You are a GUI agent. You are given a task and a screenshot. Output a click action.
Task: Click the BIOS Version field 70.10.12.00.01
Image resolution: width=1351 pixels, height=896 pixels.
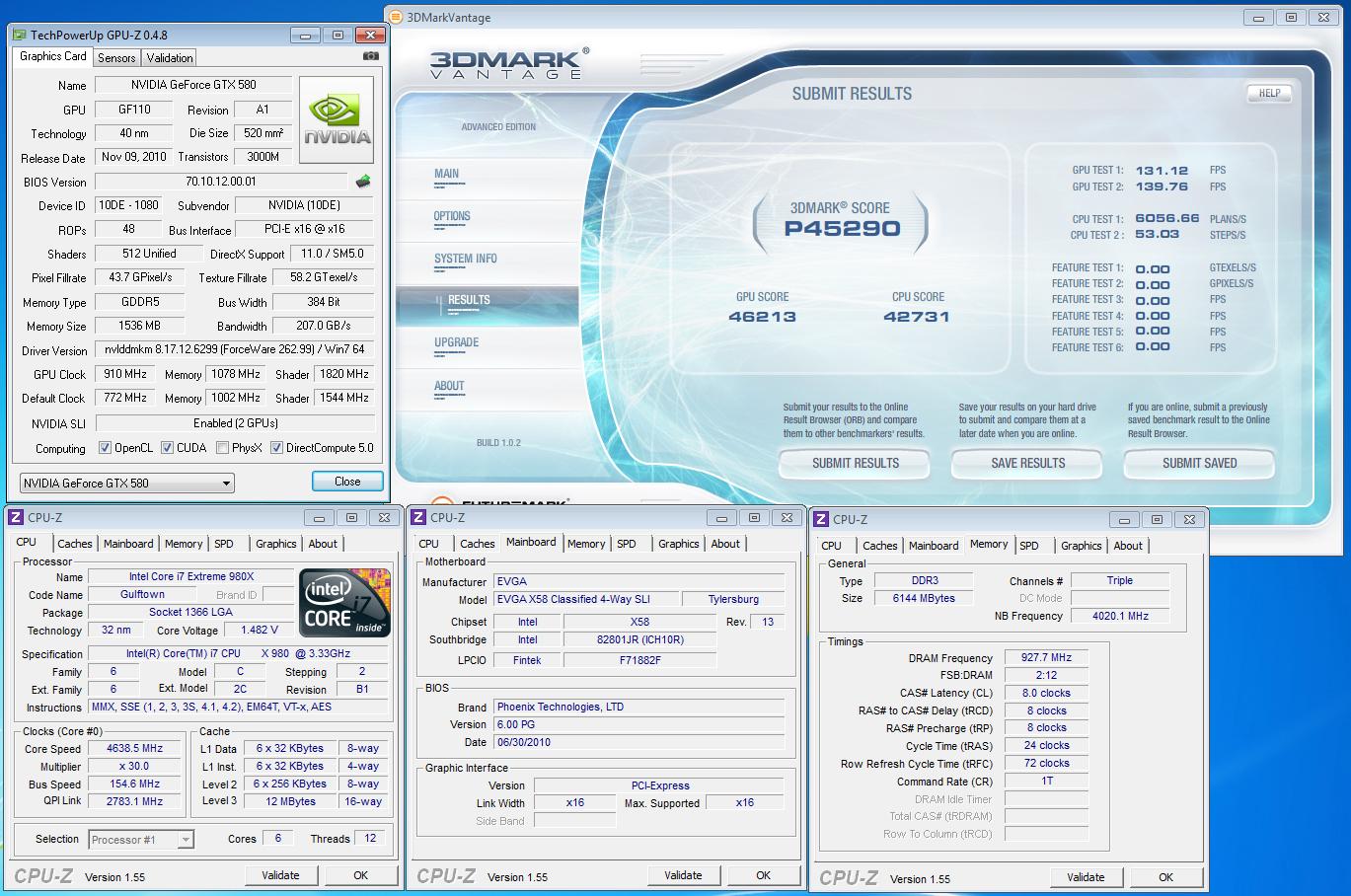click(x=221, y=183)
